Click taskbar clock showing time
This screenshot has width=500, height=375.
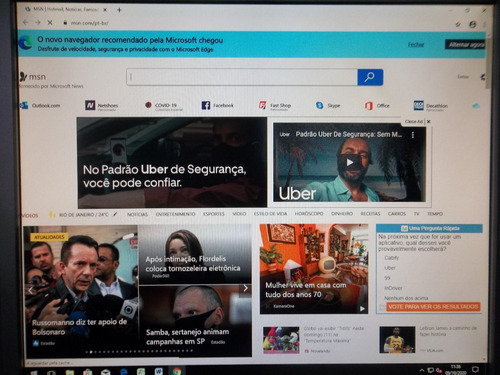455,370
